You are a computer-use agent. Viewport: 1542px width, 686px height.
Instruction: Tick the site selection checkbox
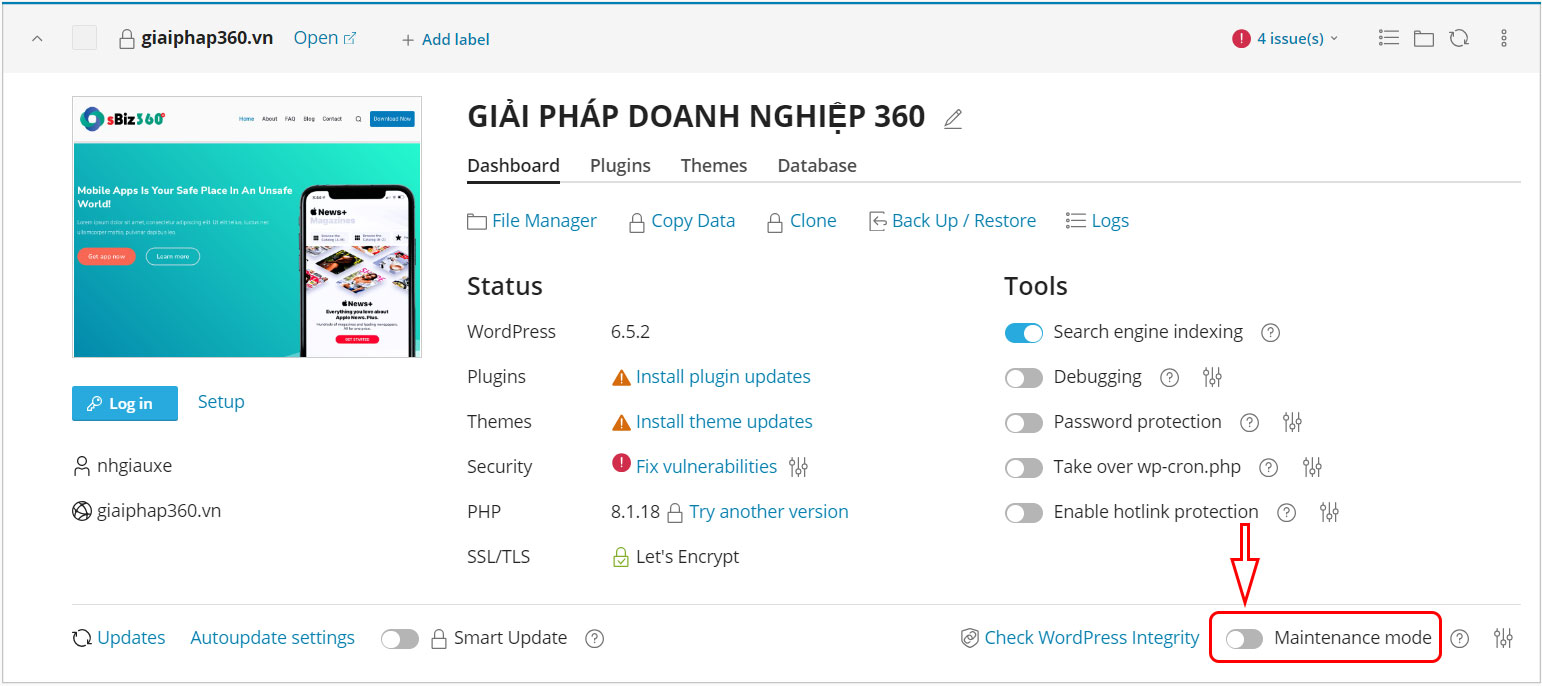(84, 37)
